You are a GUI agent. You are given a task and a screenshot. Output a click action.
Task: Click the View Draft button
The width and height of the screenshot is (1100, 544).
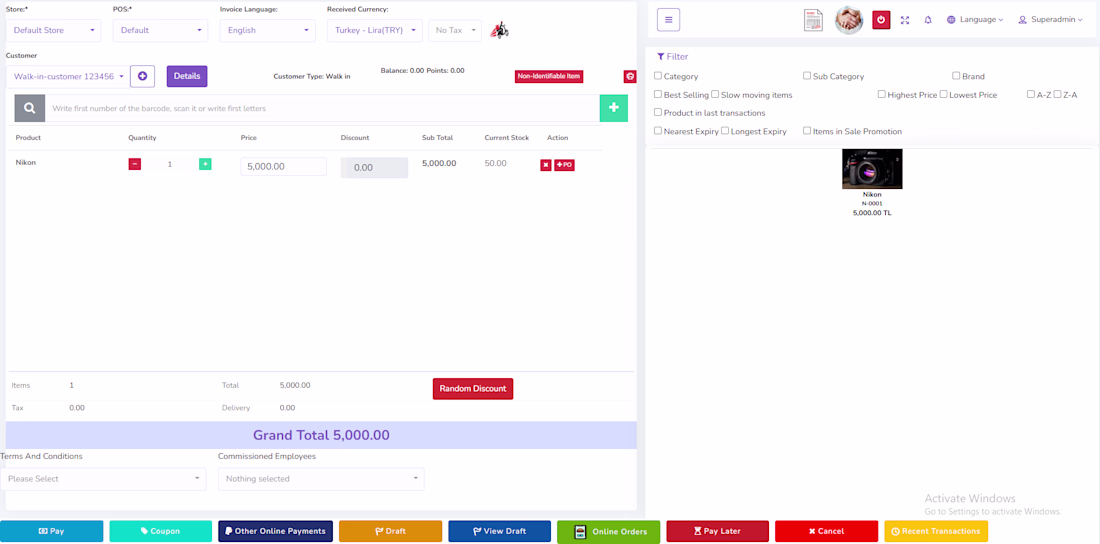499,531
